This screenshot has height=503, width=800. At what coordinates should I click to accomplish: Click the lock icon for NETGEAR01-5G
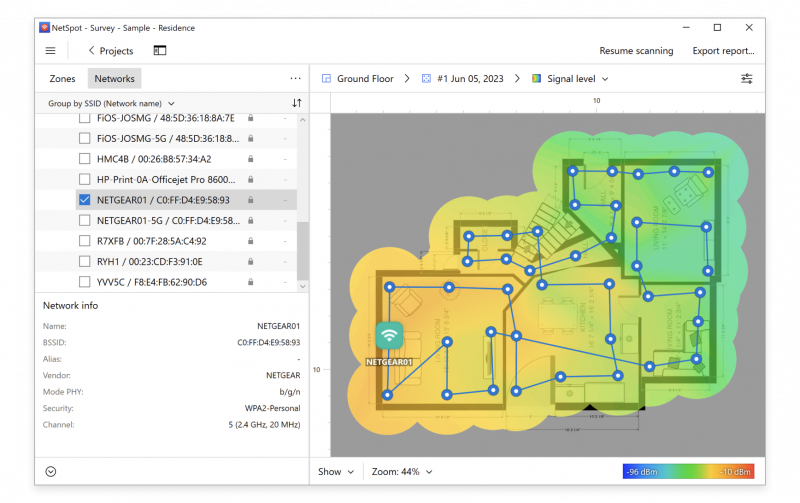(x=251, y=220)
